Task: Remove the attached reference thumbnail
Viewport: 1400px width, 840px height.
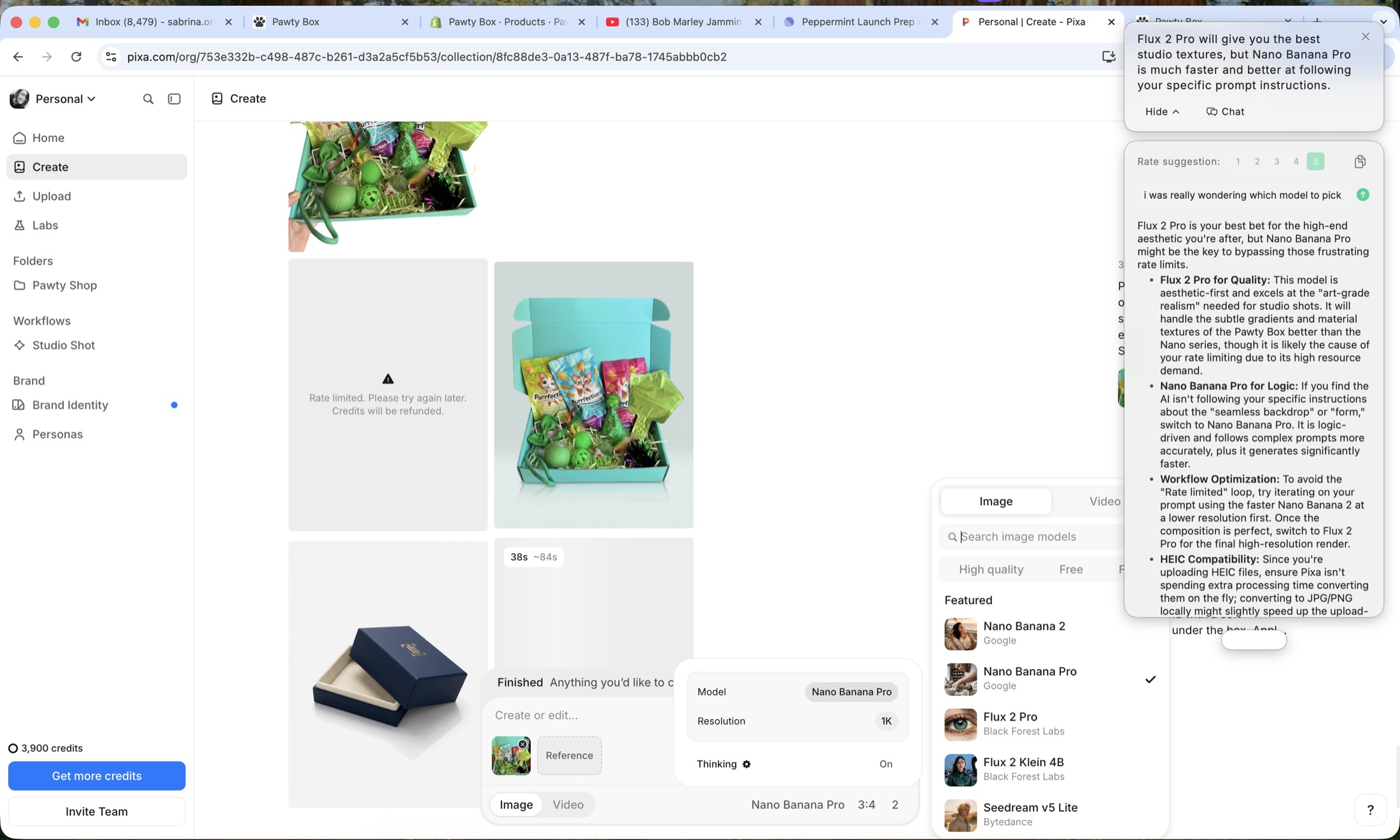Action: pos(522,744)
